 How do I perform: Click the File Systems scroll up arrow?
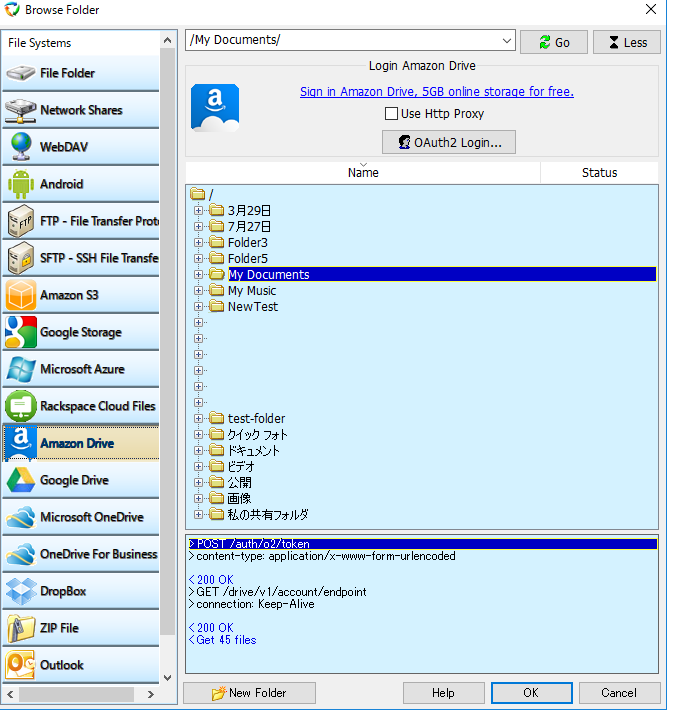pyautogui.click(x=168, y=41)
